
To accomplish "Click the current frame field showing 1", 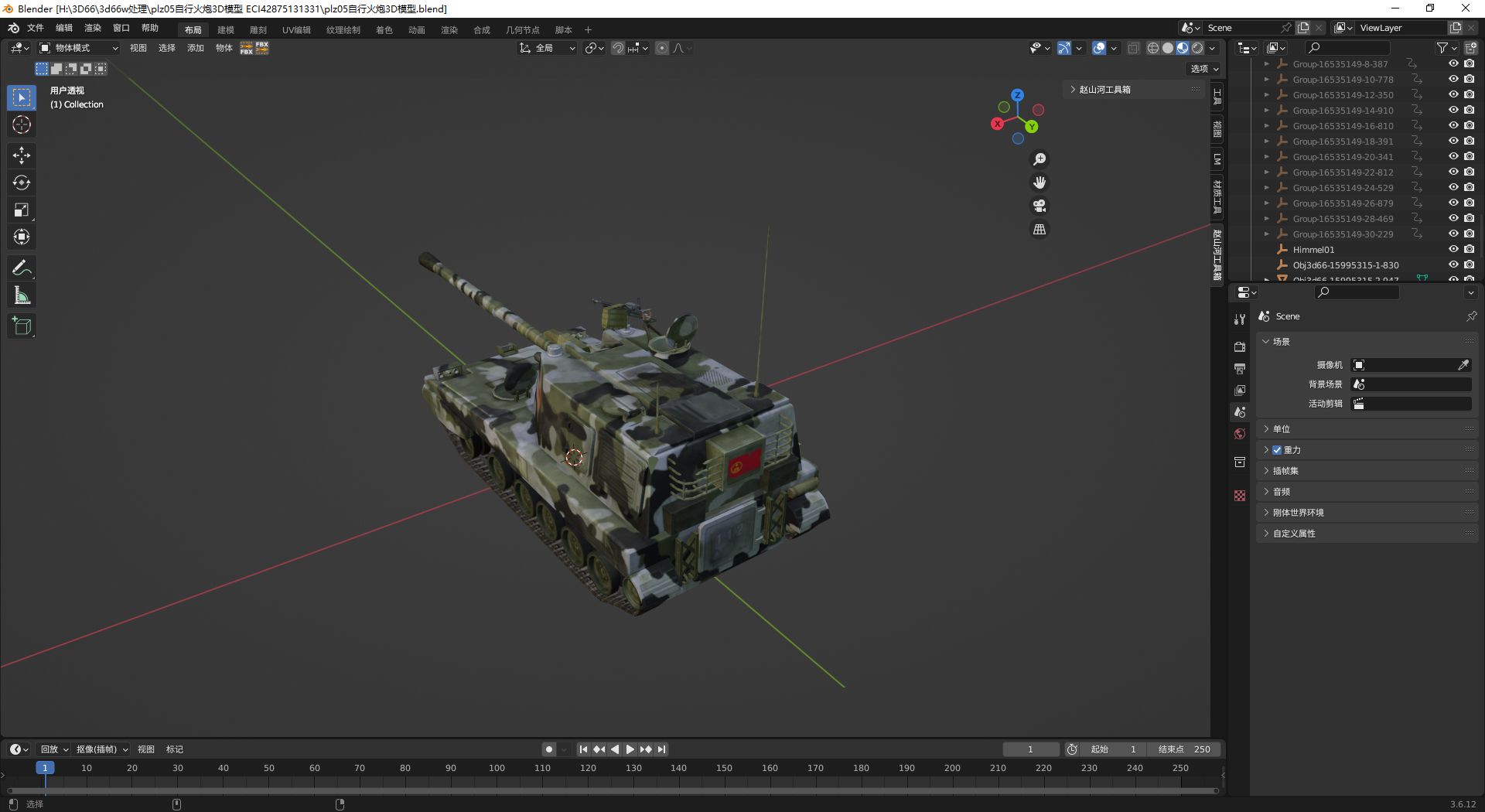I will (1031, 749).
